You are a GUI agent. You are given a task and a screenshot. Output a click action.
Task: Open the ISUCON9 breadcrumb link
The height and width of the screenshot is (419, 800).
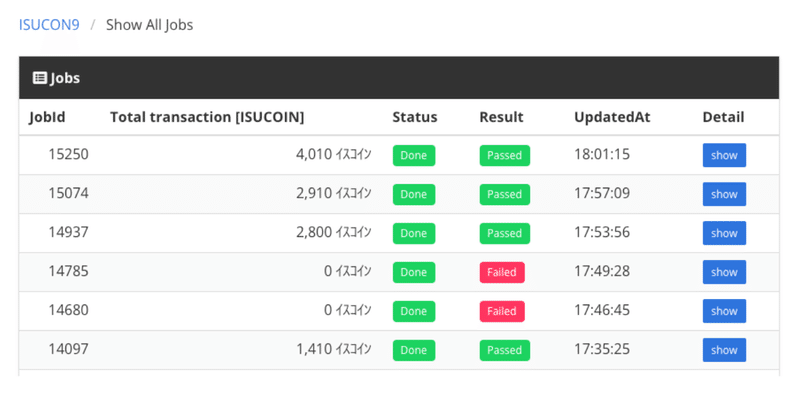click(x=49, y=25)
